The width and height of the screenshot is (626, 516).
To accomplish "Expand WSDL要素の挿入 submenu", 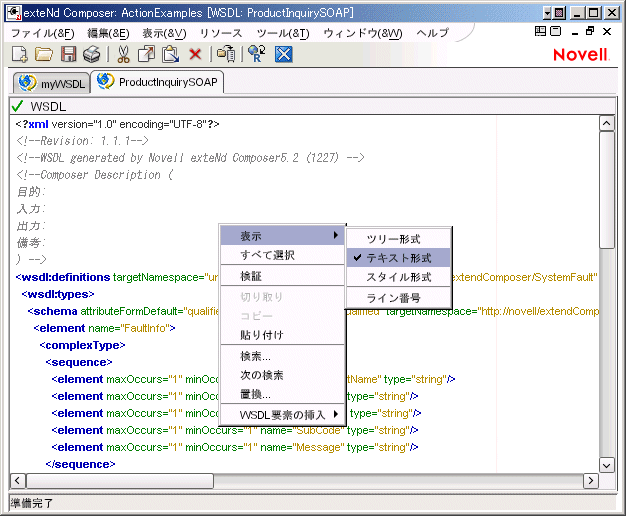I will point(282,415).
